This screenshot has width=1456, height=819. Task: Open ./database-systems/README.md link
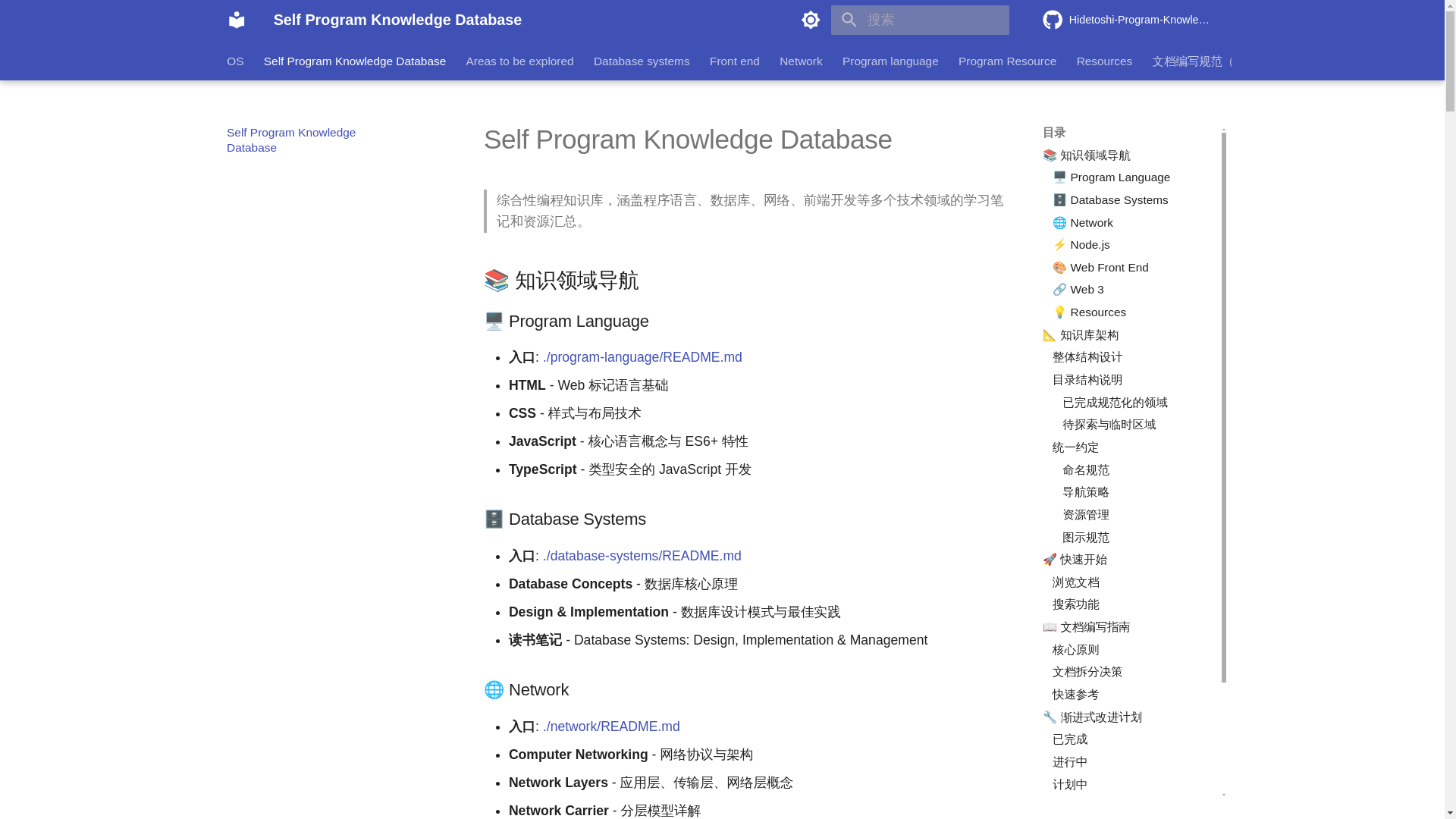tap(642, 556)
